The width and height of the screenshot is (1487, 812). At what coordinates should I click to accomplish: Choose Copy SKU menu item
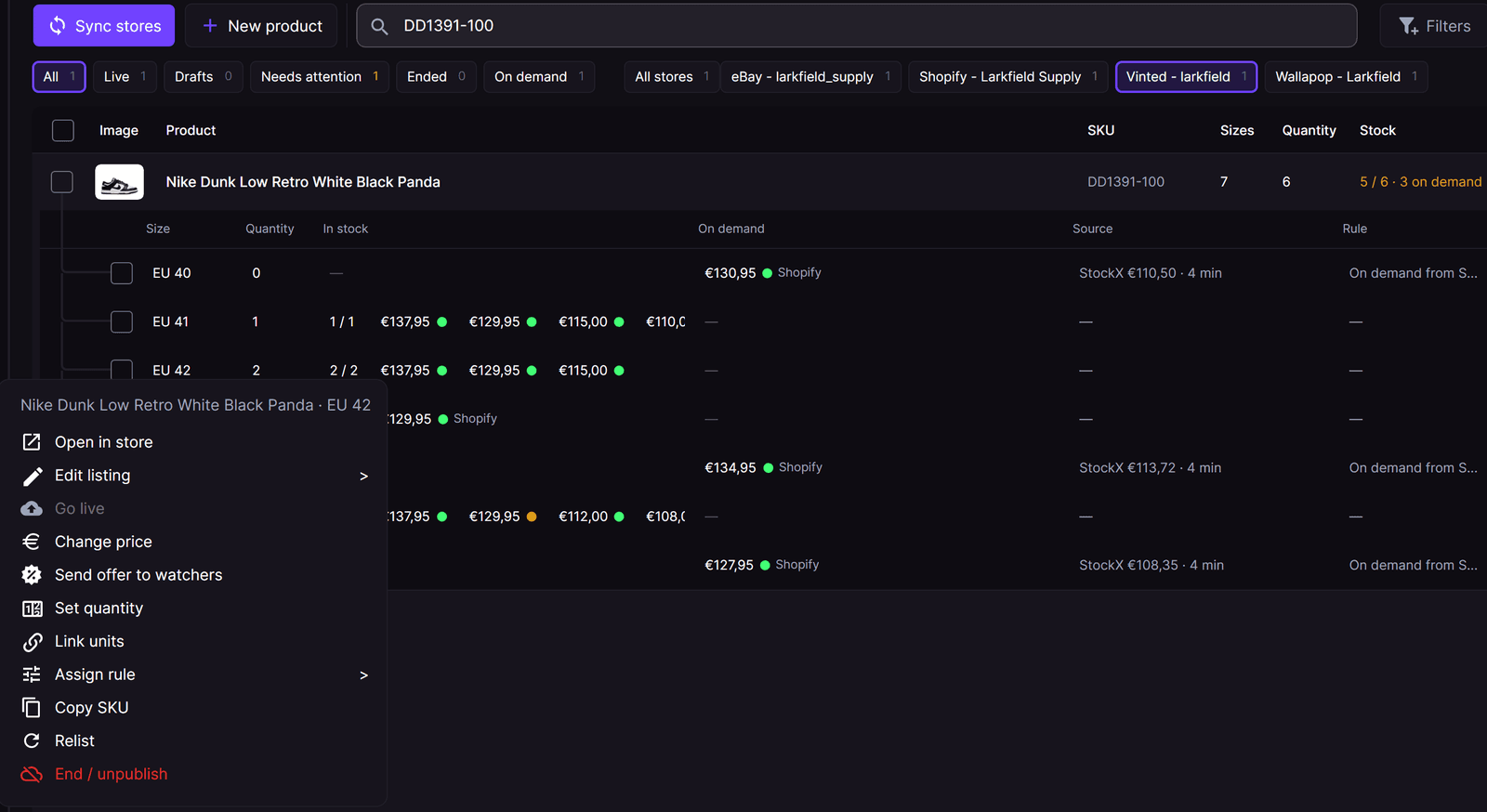tap(194, 708)
